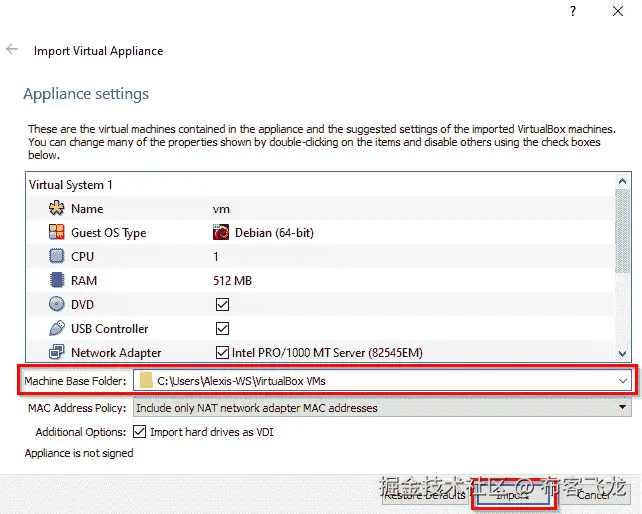Click the Debian OS logo icon
The image size is (642, 514).
[x=221, y=232]
